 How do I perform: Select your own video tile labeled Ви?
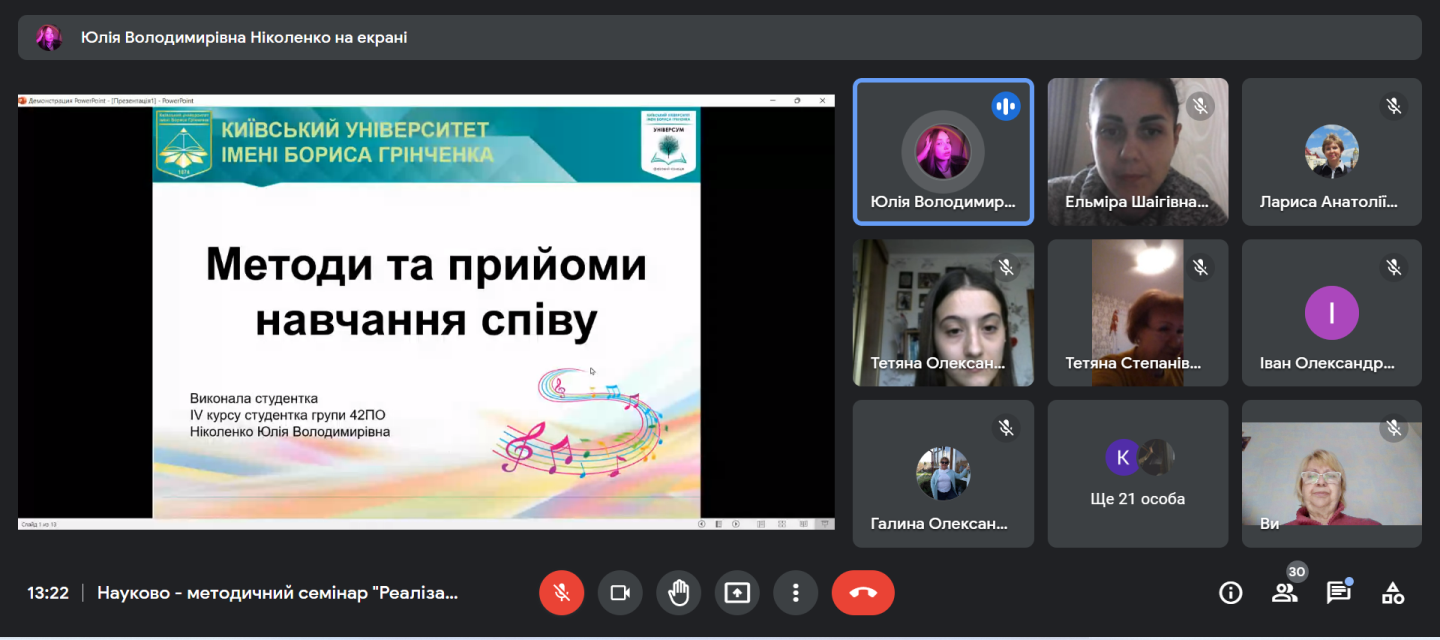1332,474
